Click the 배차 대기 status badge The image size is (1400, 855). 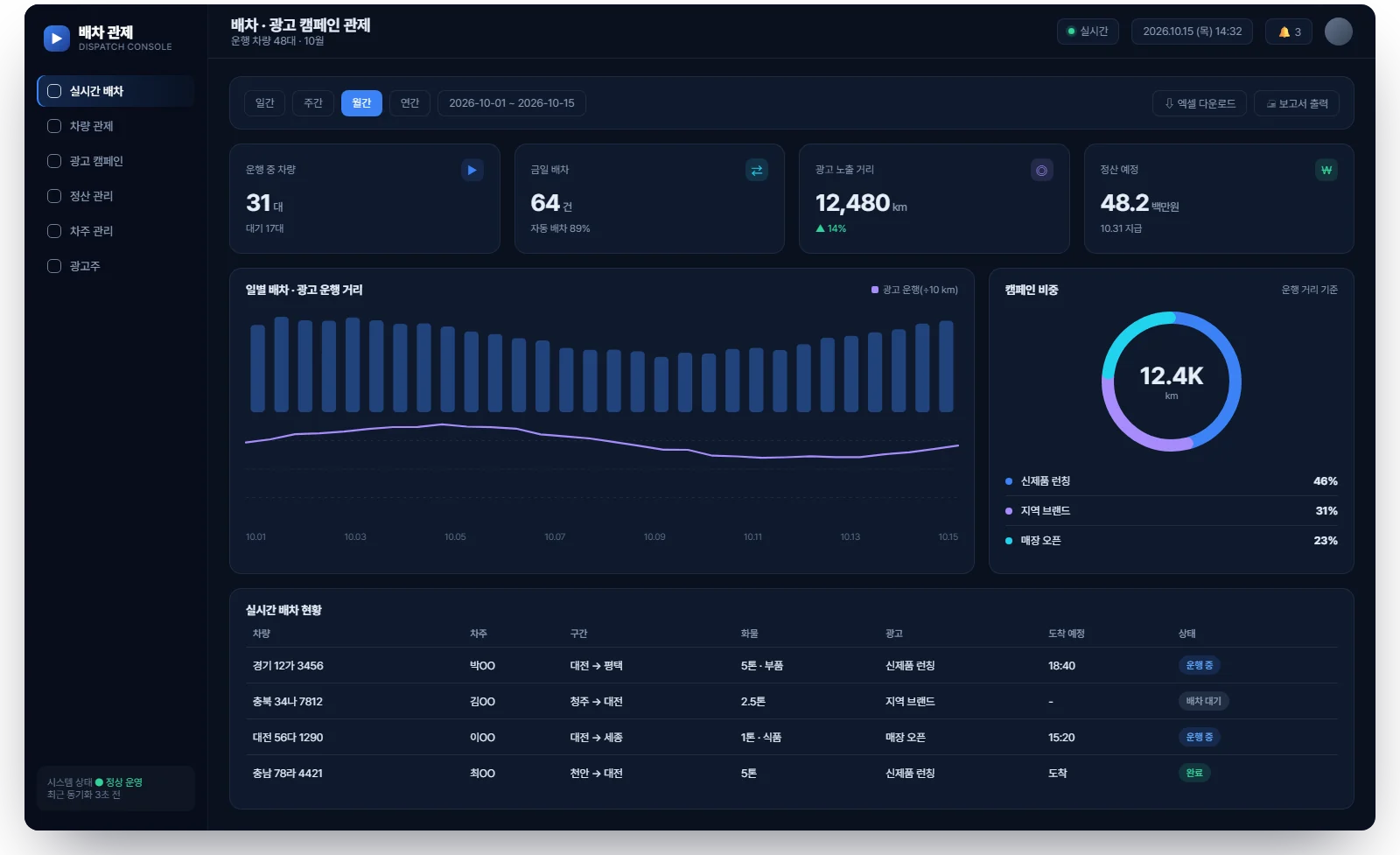click(x=1203, y=701)
